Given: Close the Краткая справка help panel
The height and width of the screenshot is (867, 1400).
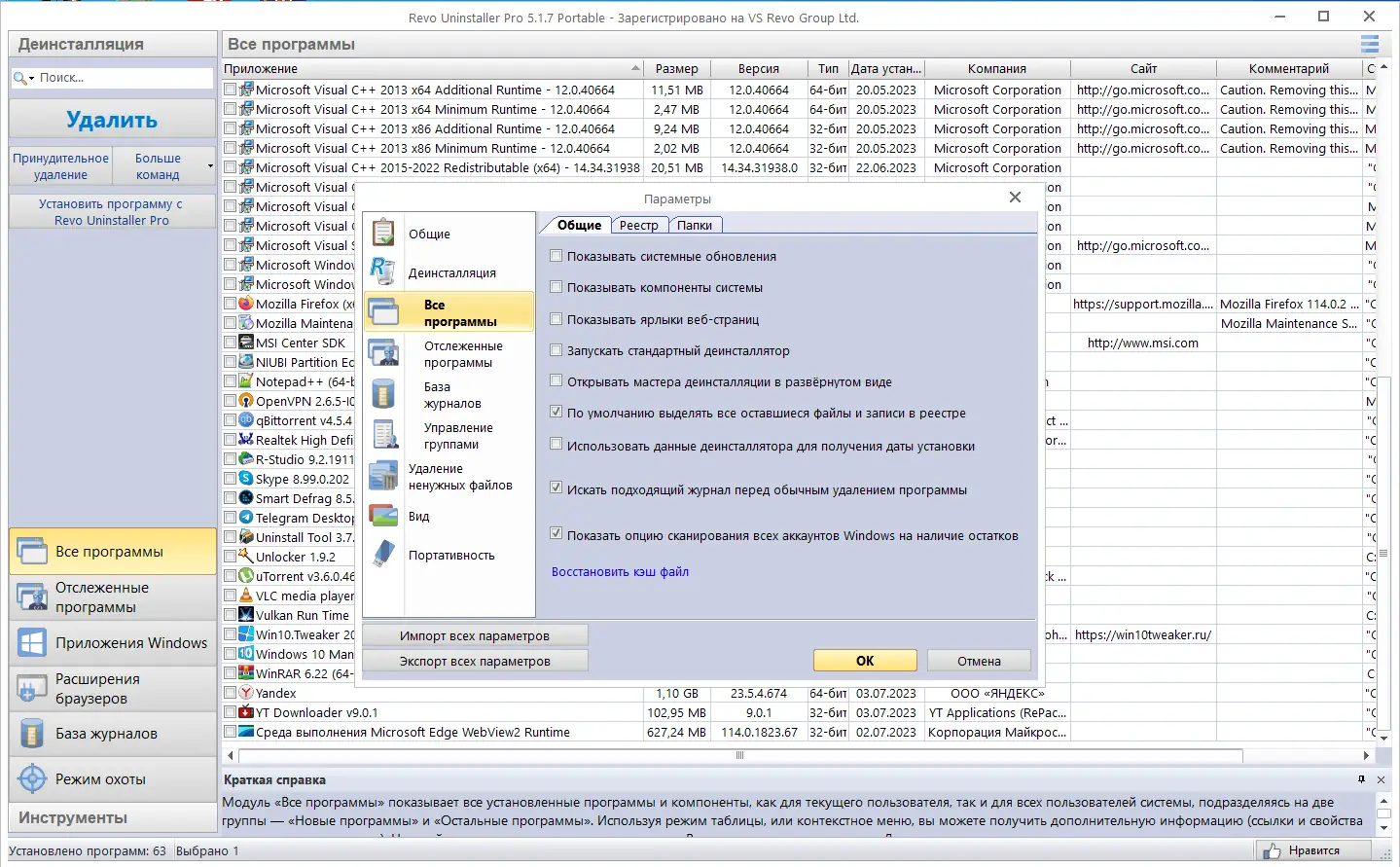Looking at the screenshot, I should (x=1381, y=779).
